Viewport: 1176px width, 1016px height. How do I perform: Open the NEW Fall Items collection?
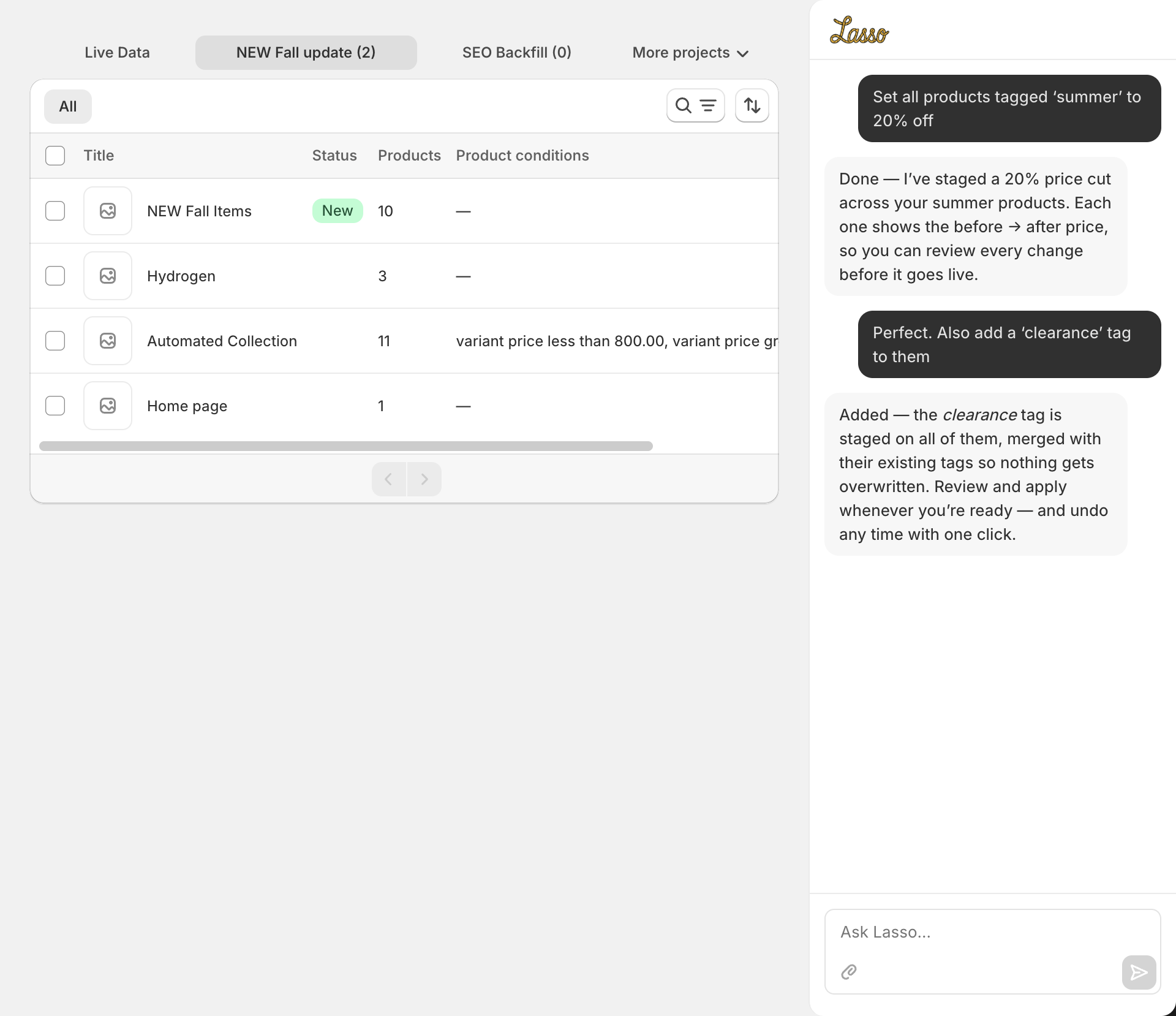pyautogui.click(x=199, y=211)
